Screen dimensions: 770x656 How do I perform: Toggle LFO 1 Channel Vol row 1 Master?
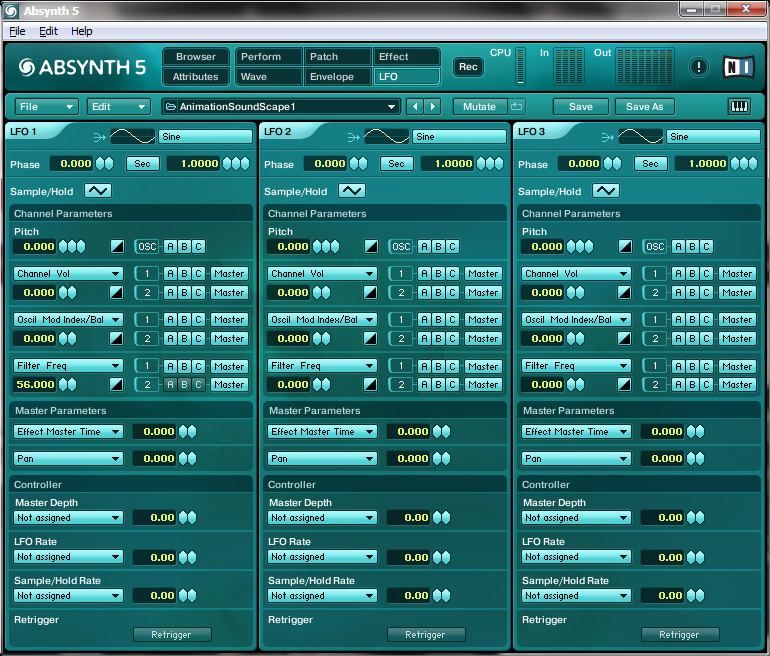229,273
